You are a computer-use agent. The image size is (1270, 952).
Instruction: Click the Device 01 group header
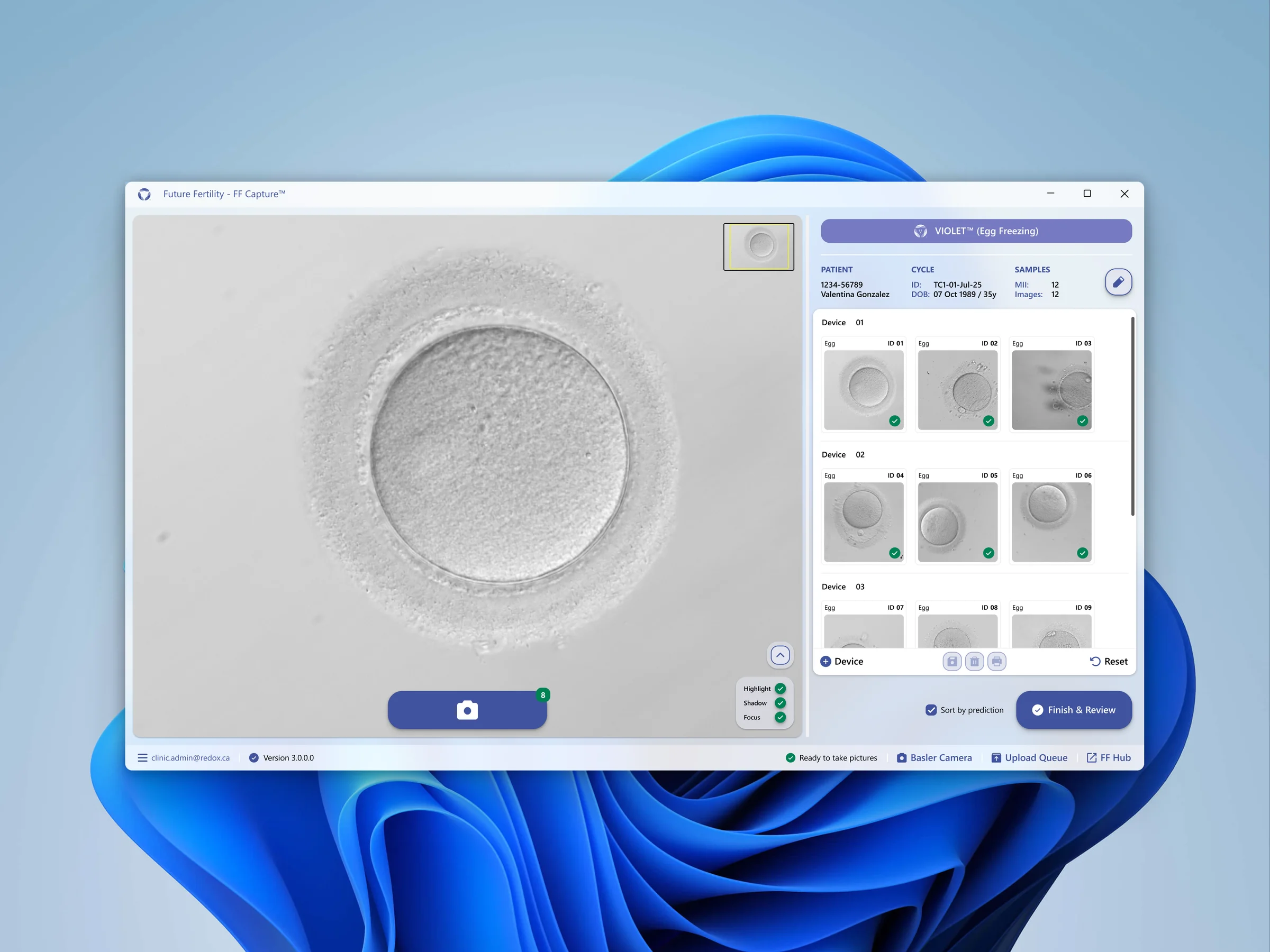click(842, 323)
